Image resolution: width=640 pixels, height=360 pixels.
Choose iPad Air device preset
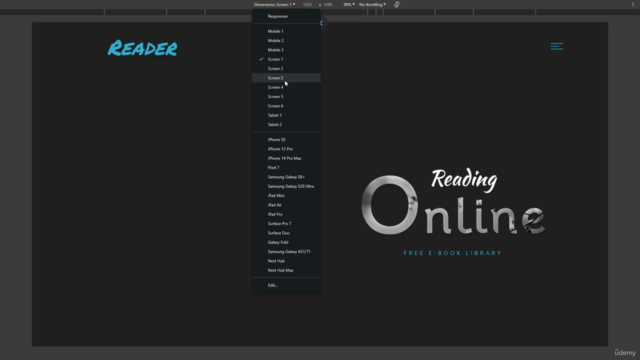tap(286, 205)
